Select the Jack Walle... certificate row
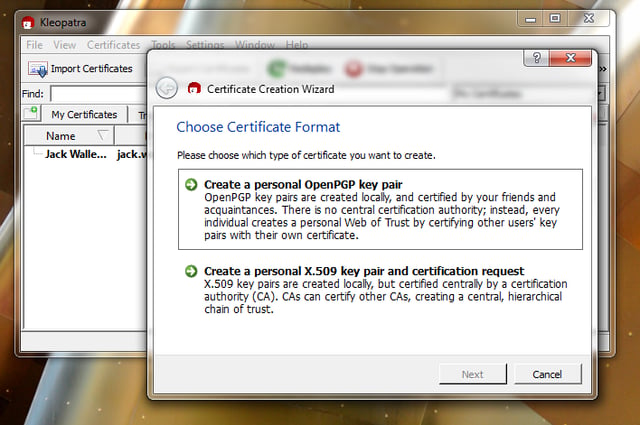This screenshot has width=640, height=425. pyautogui.click(x=86, y=154)
